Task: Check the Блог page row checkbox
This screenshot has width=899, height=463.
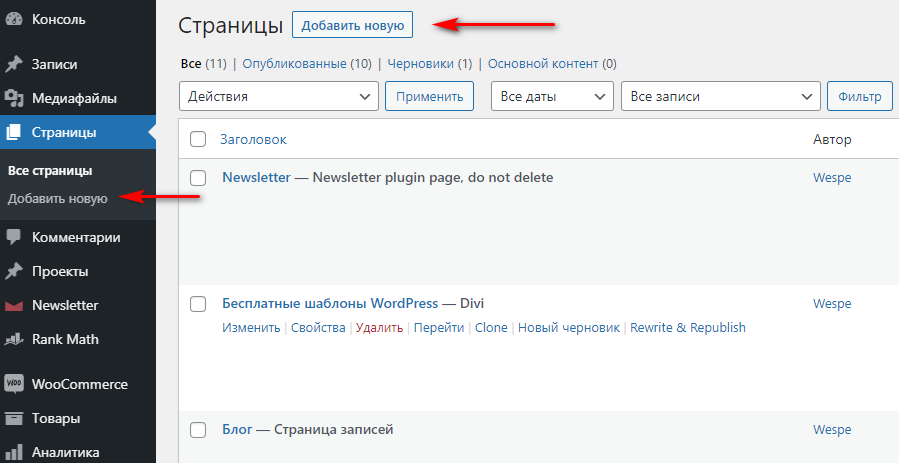Action: (x=198, y=430)
